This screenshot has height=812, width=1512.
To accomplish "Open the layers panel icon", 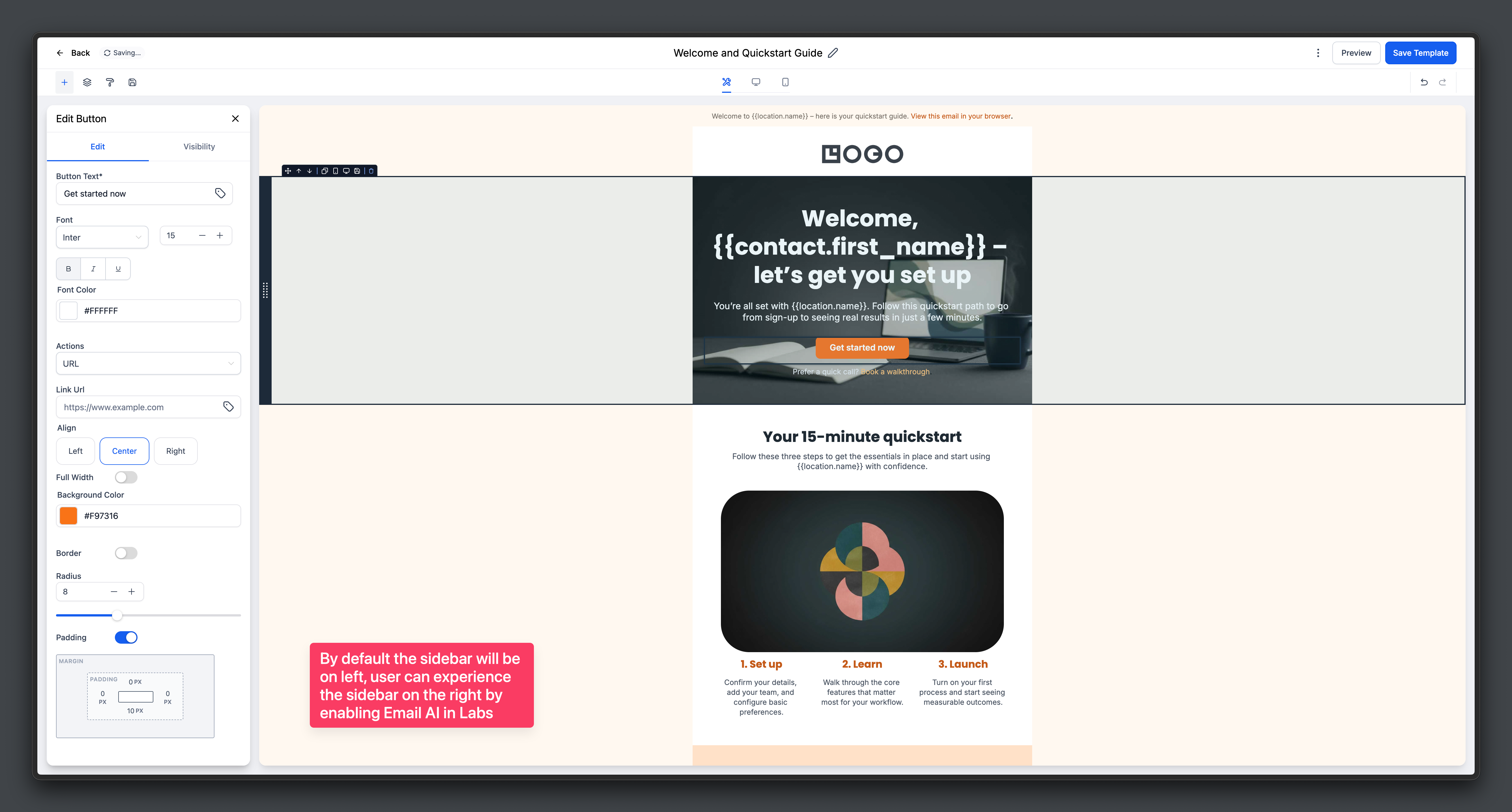I will pos(87,82).
